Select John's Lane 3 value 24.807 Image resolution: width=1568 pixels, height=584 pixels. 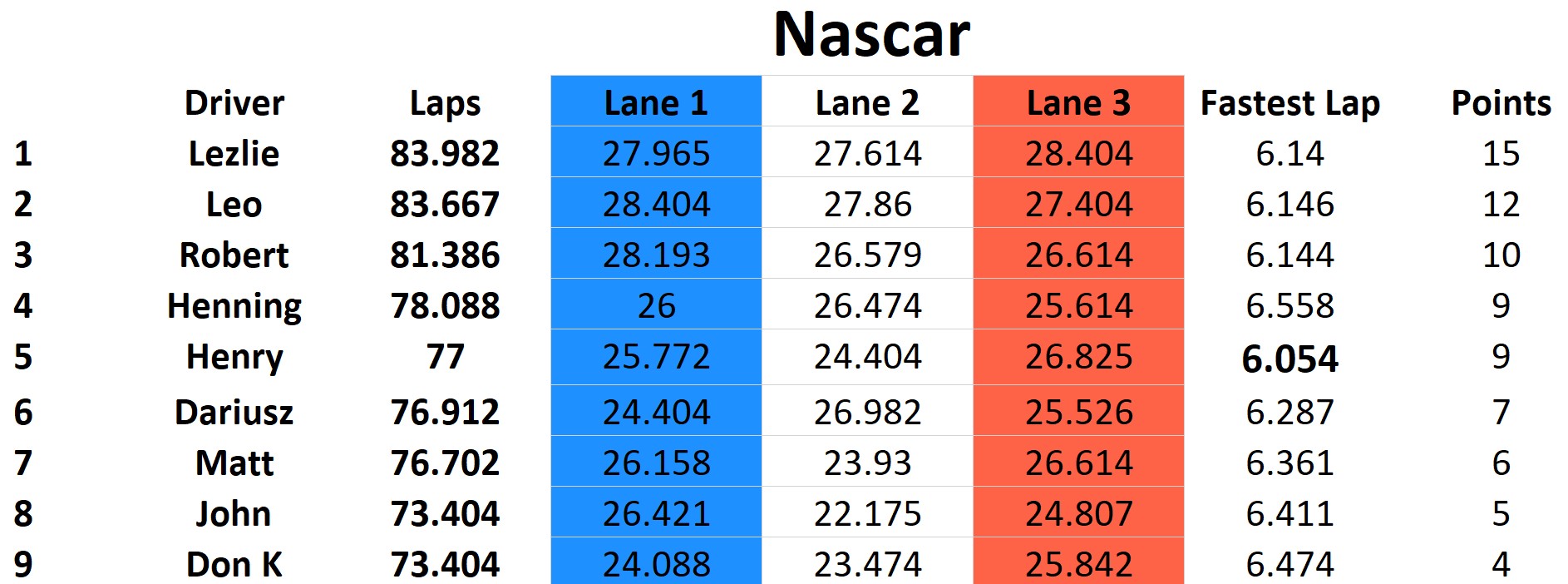point(1078,513)
